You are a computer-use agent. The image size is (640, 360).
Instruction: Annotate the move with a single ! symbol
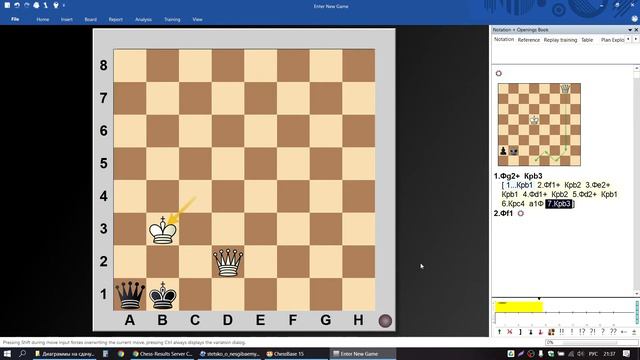click(x=572, y=332)
